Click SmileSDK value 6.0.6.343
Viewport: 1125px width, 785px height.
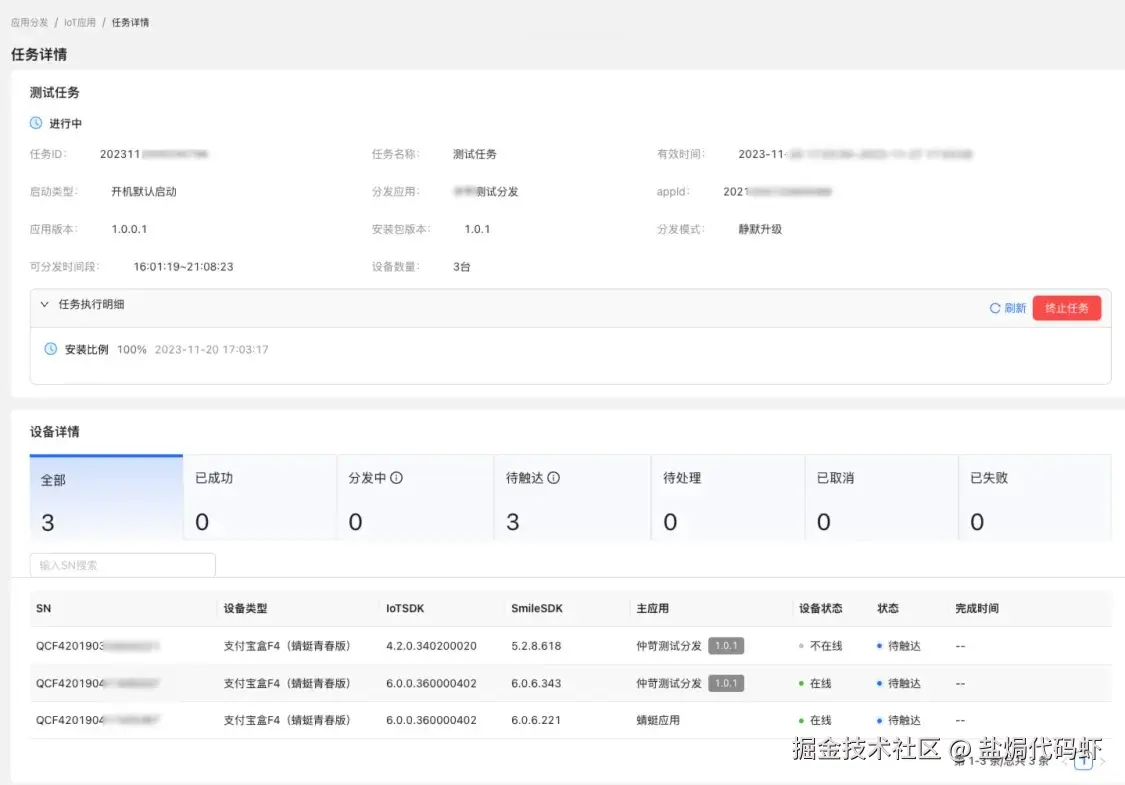[x=536, y=683]
